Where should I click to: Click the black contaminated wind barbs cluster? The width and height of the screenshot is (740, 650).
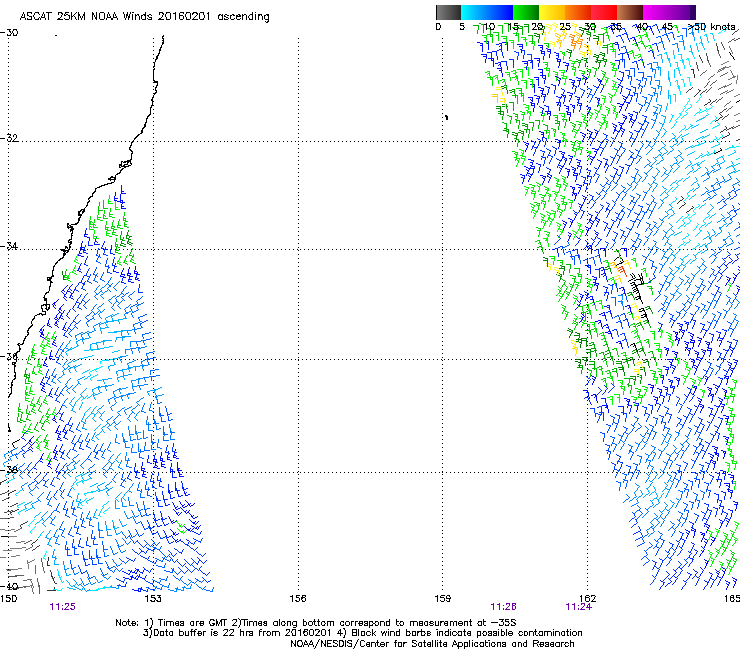pyautogui.click(x=637, y=290)
